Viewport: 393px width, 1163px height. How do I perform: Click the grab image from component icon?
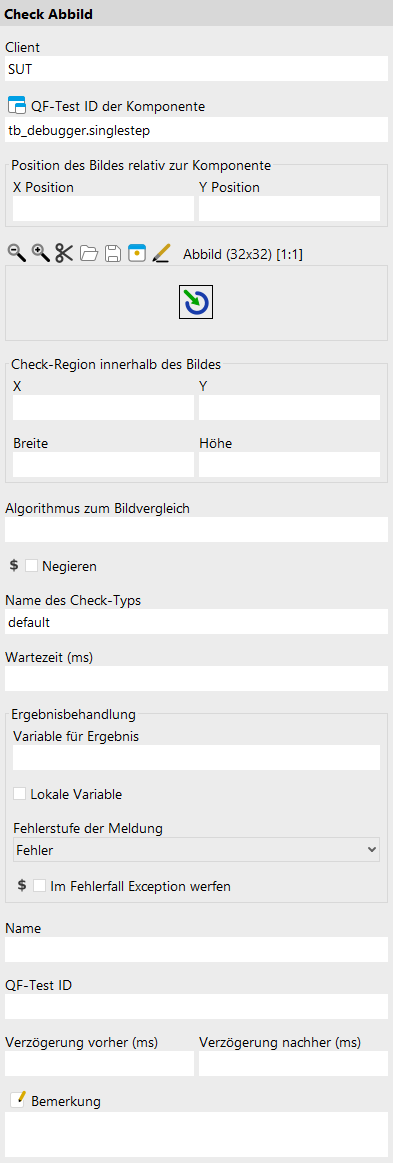pyautogui.click(x=136, y=254)
